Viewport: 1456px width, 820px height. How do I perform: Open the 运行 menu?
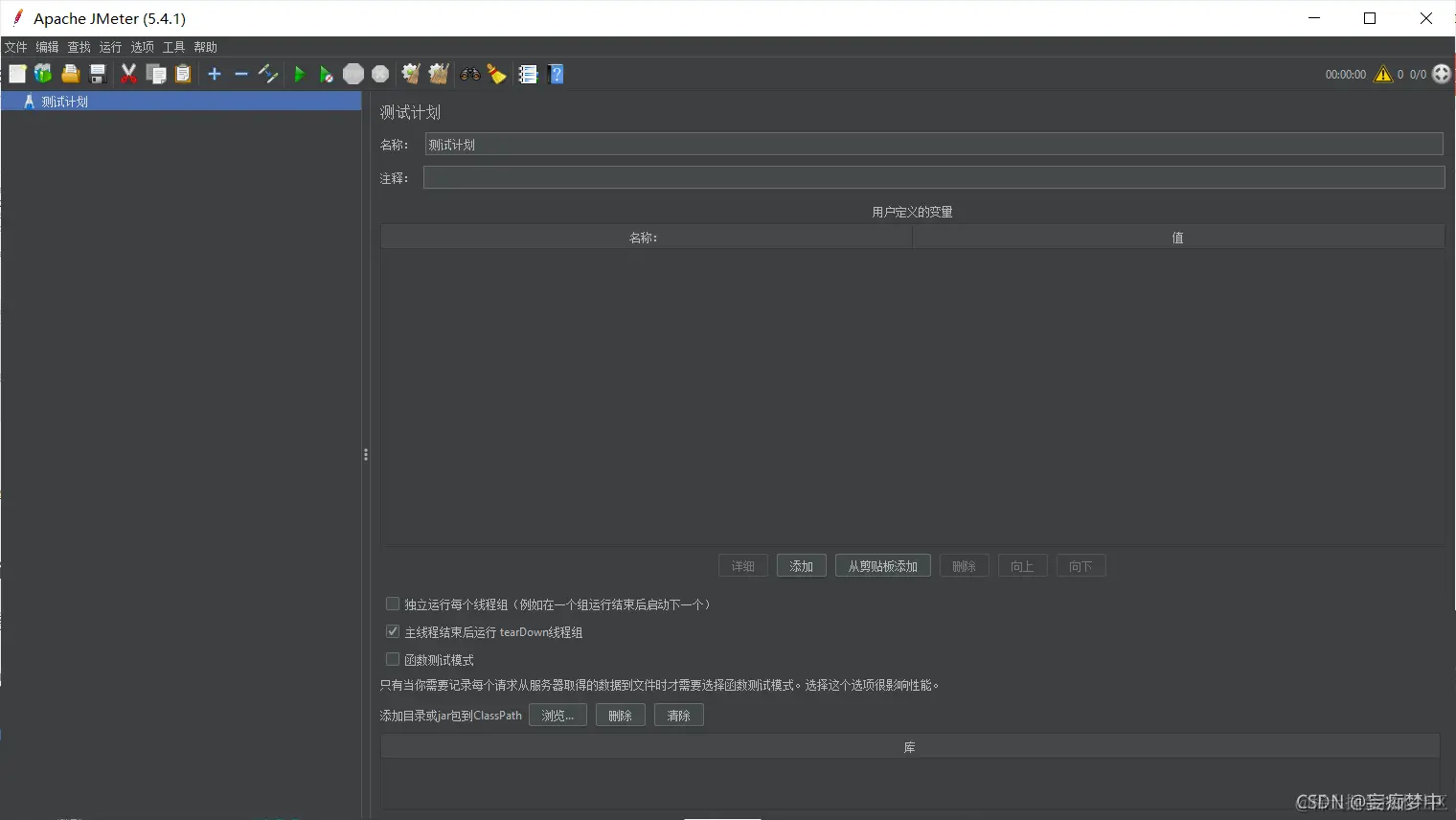pyautogui.click(x=109, y=46)
